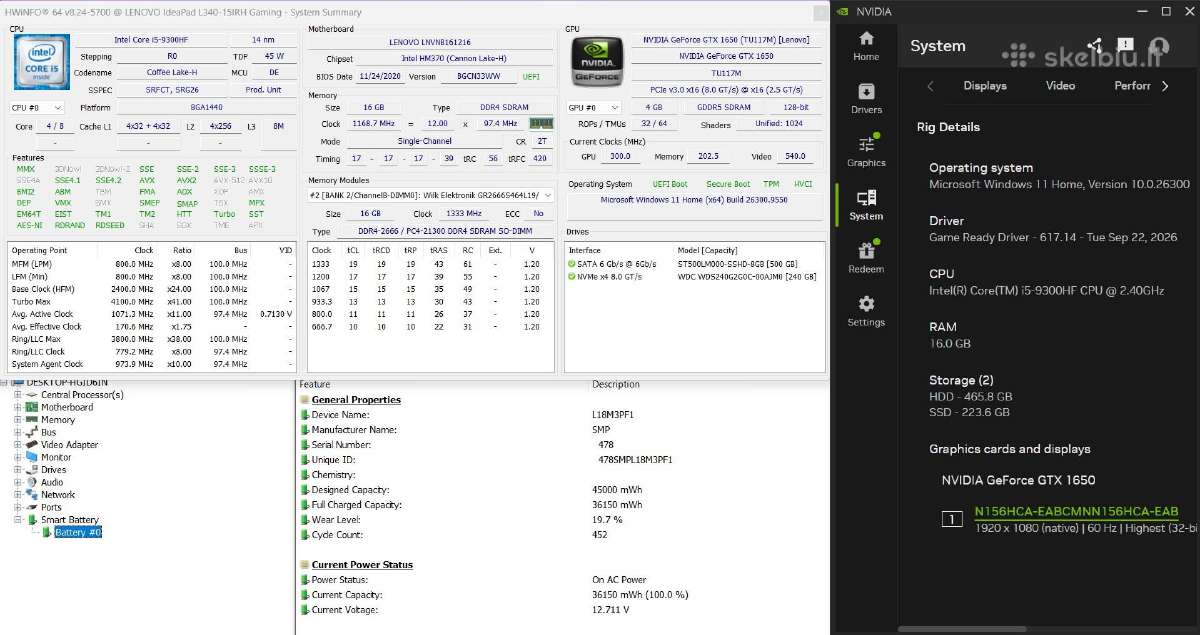Click the left chevron beside Displays tab

coord(930,86)
